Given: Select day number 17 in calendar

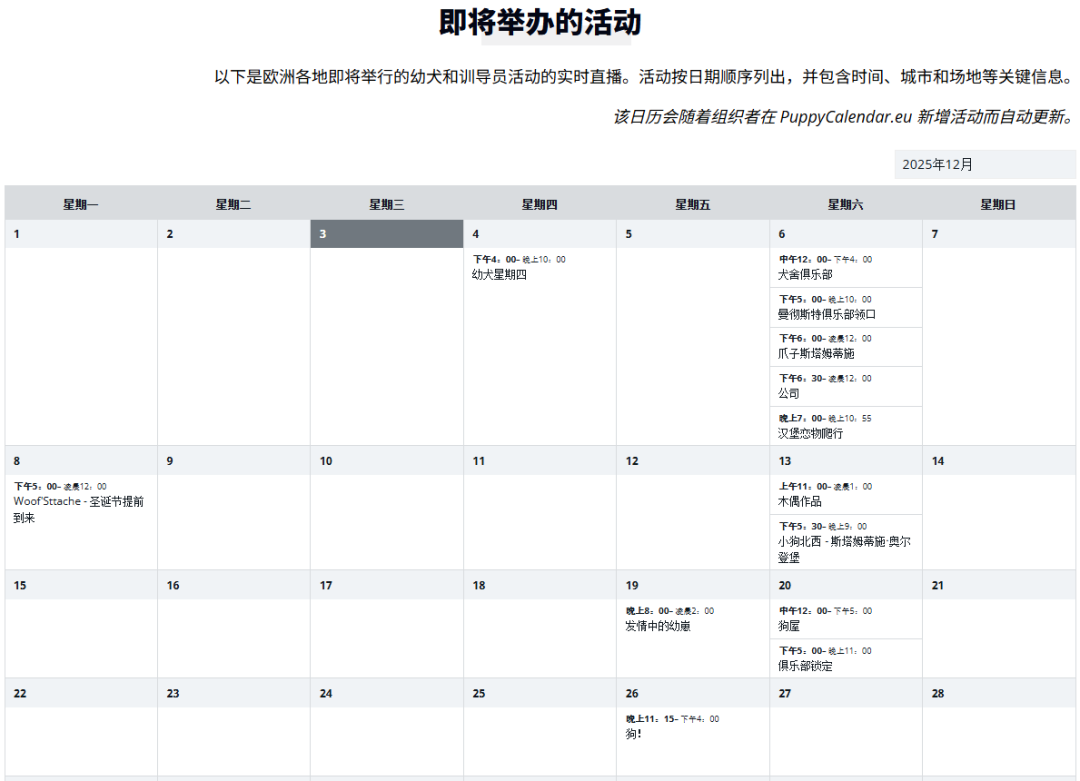Looking at the screenshot, I should (x=326, y=585).
